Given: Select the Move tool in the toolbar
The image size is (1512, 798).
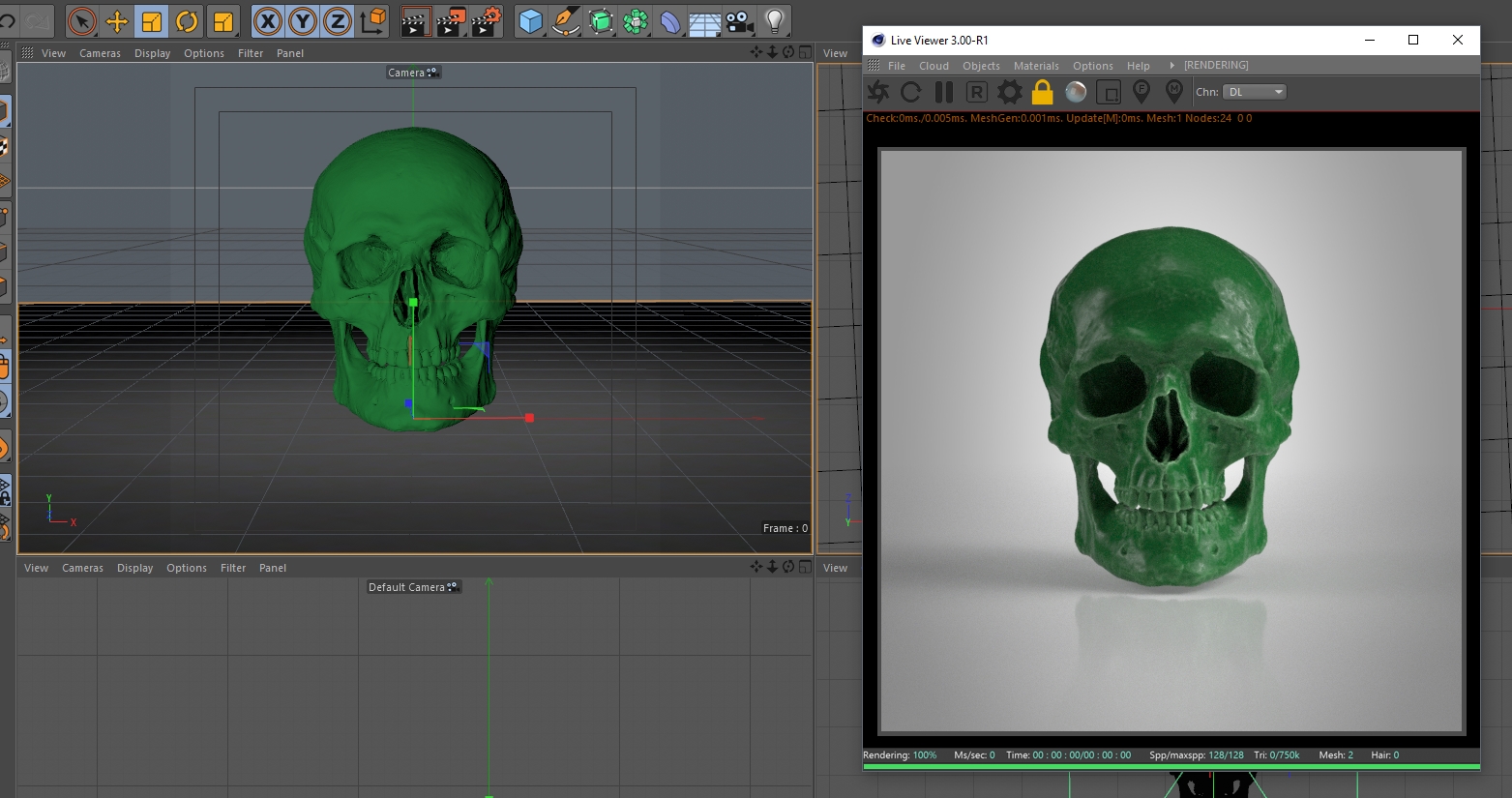Looking at the screenshot, I should [117, 21].
